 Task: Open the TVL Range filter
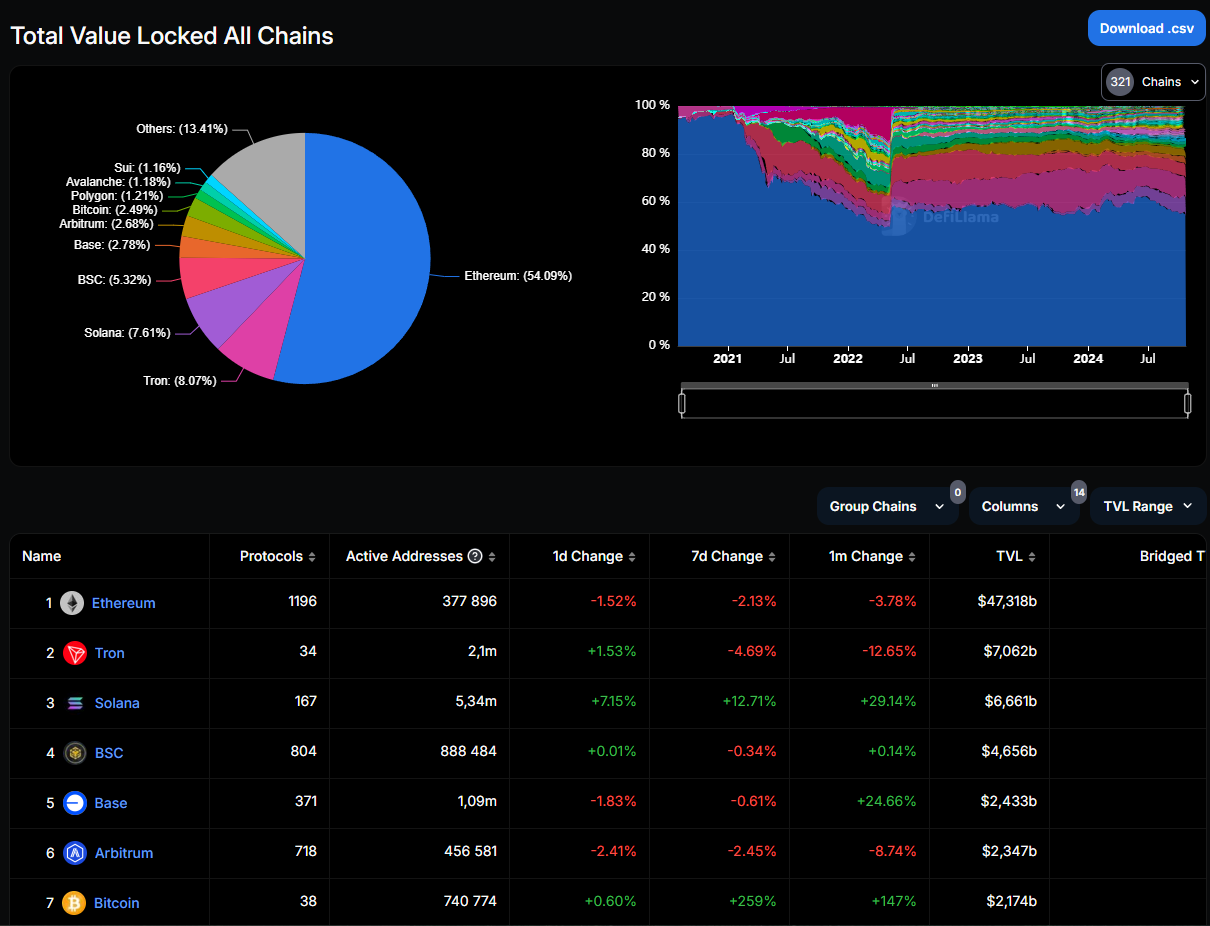point(1147,506)
